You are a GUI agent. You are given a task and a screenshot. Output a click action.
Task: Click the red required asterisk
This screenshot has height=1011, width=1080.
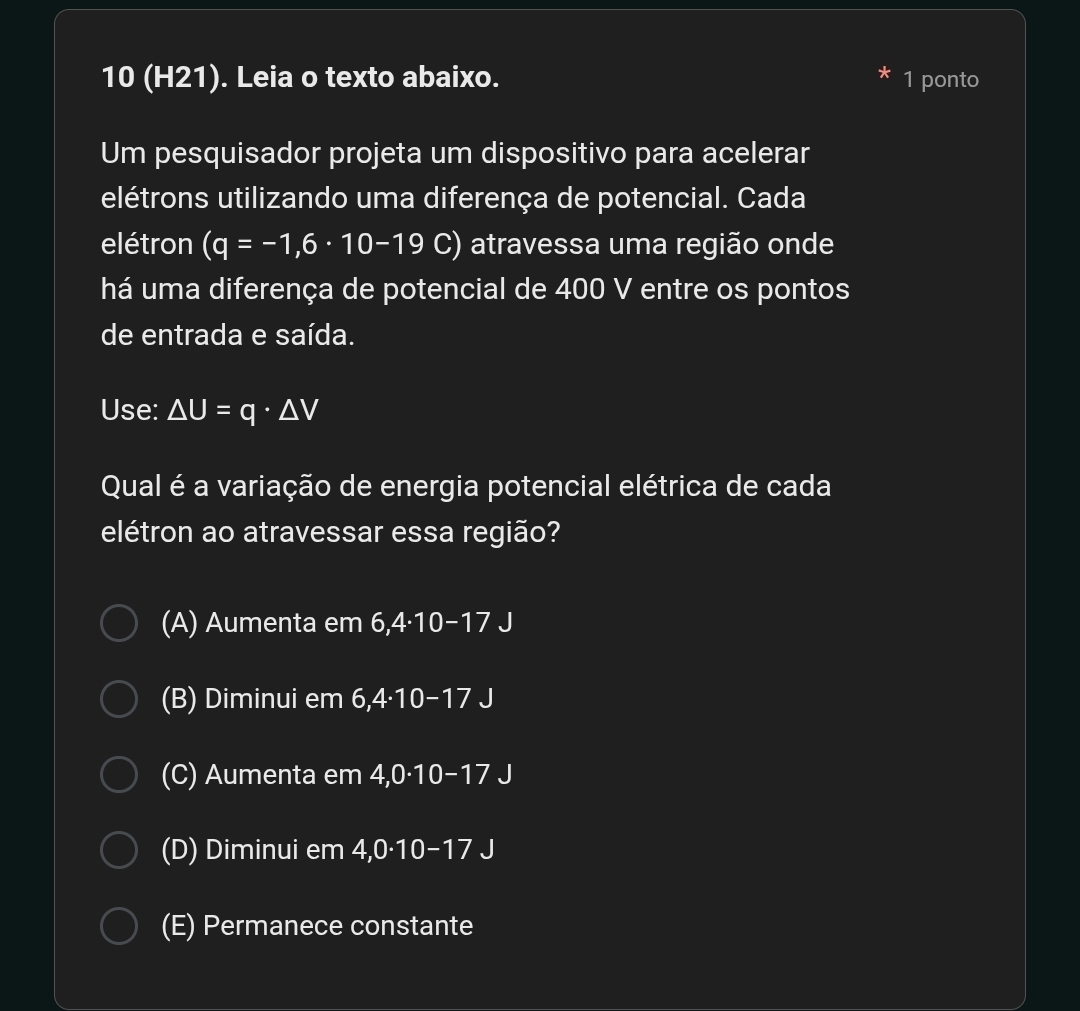[884, 74]
